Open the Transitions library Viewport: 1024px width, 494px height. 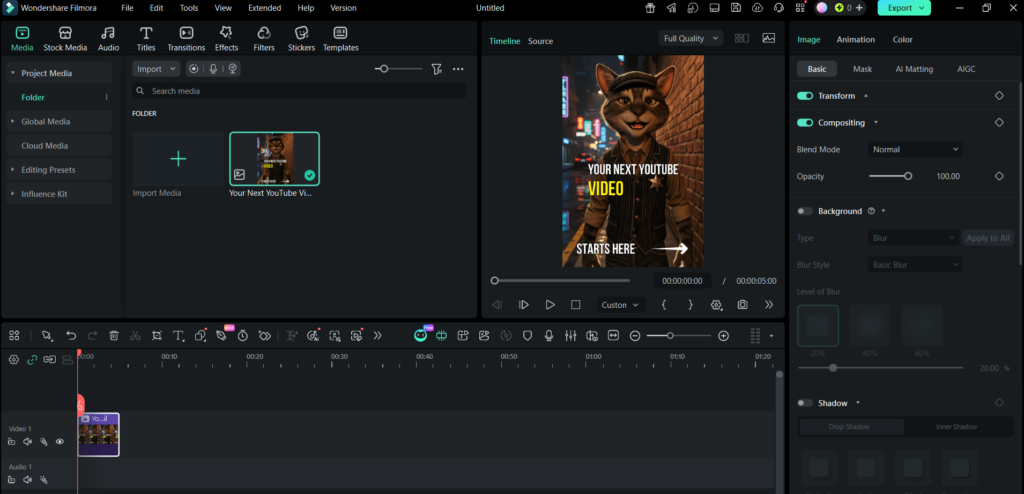pyautogui.click(x=186, y=39)
